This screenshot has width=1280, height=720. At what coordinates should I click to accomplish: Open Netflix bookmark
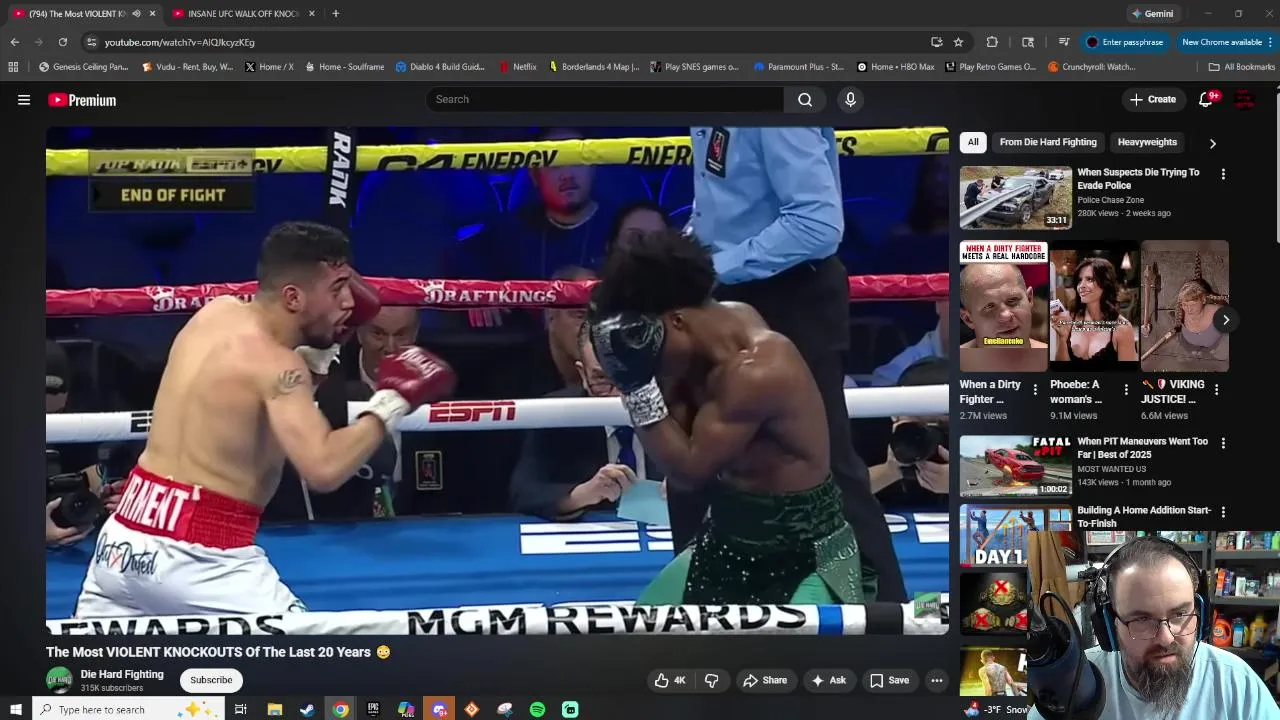point(518,67)
